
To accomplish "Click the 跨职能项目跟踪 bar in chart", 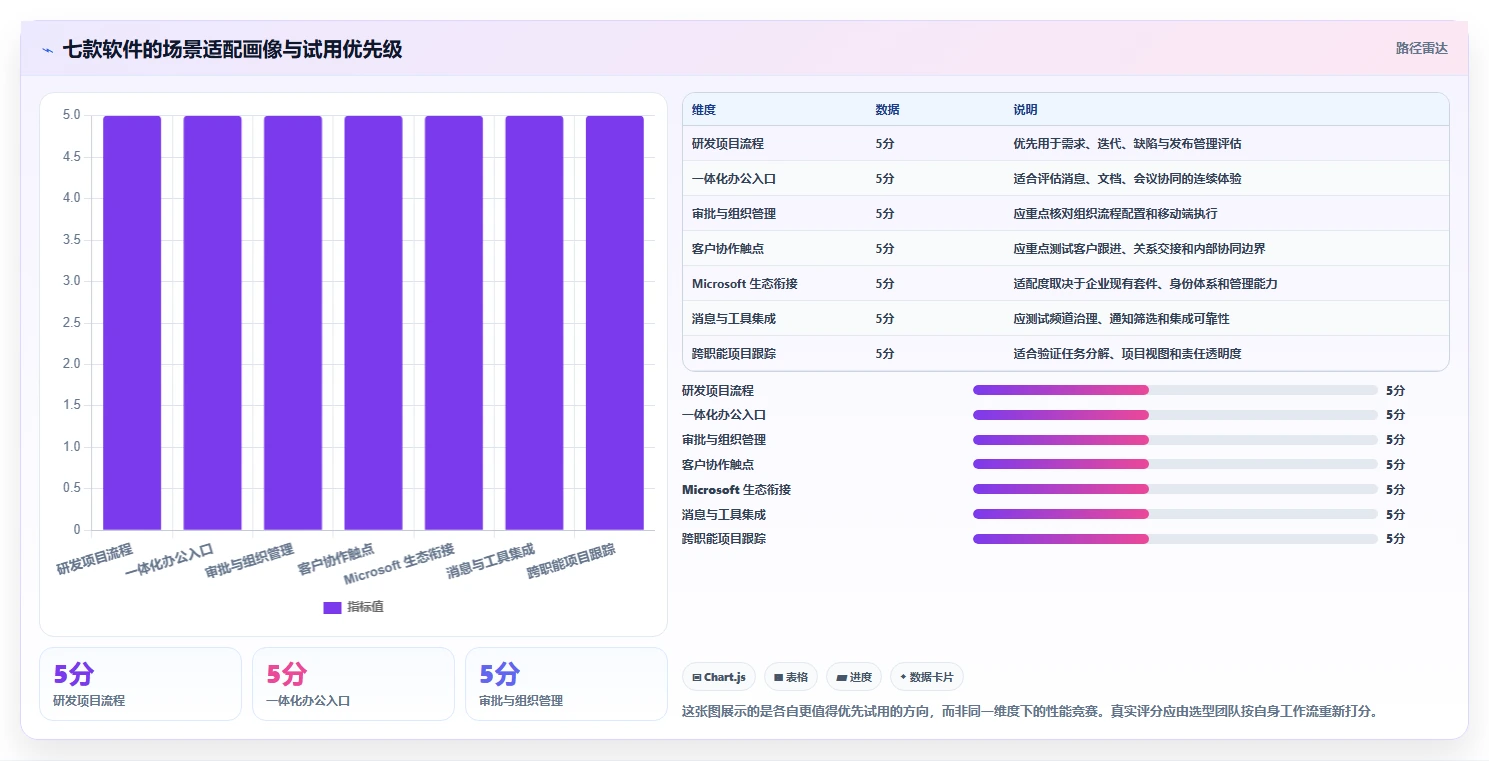I will pos(615,322).
